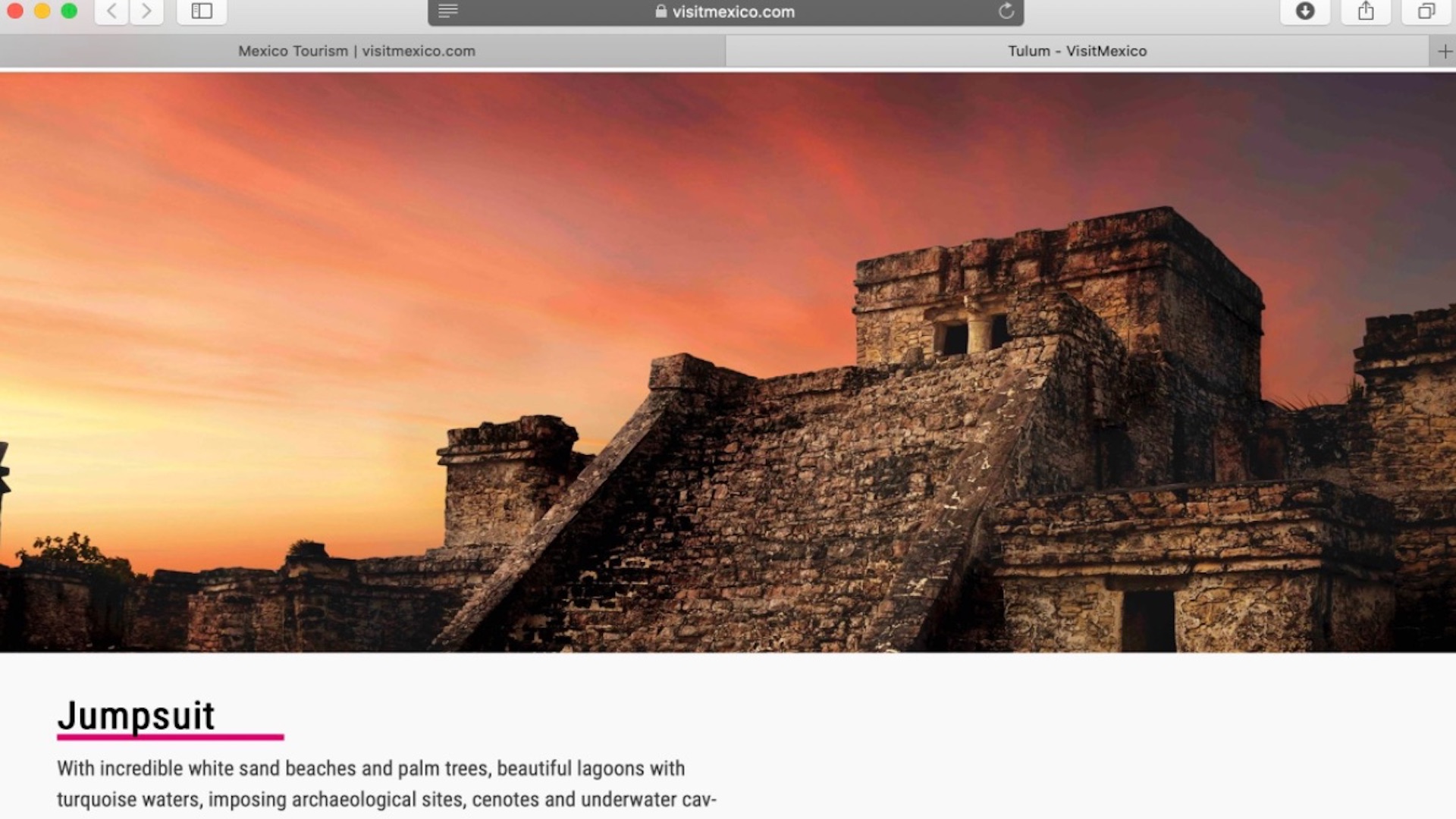Viewport: 1456px width, 819px height.
Task: Open a new tab with plus button
Action: tap(1444, 52)
